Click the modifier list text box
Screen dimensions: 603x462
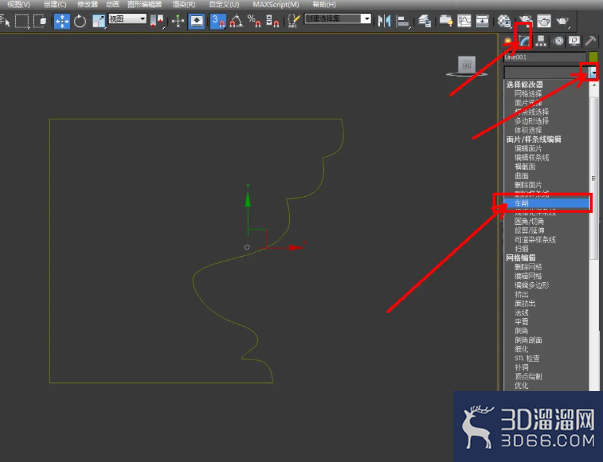[546, 72]
